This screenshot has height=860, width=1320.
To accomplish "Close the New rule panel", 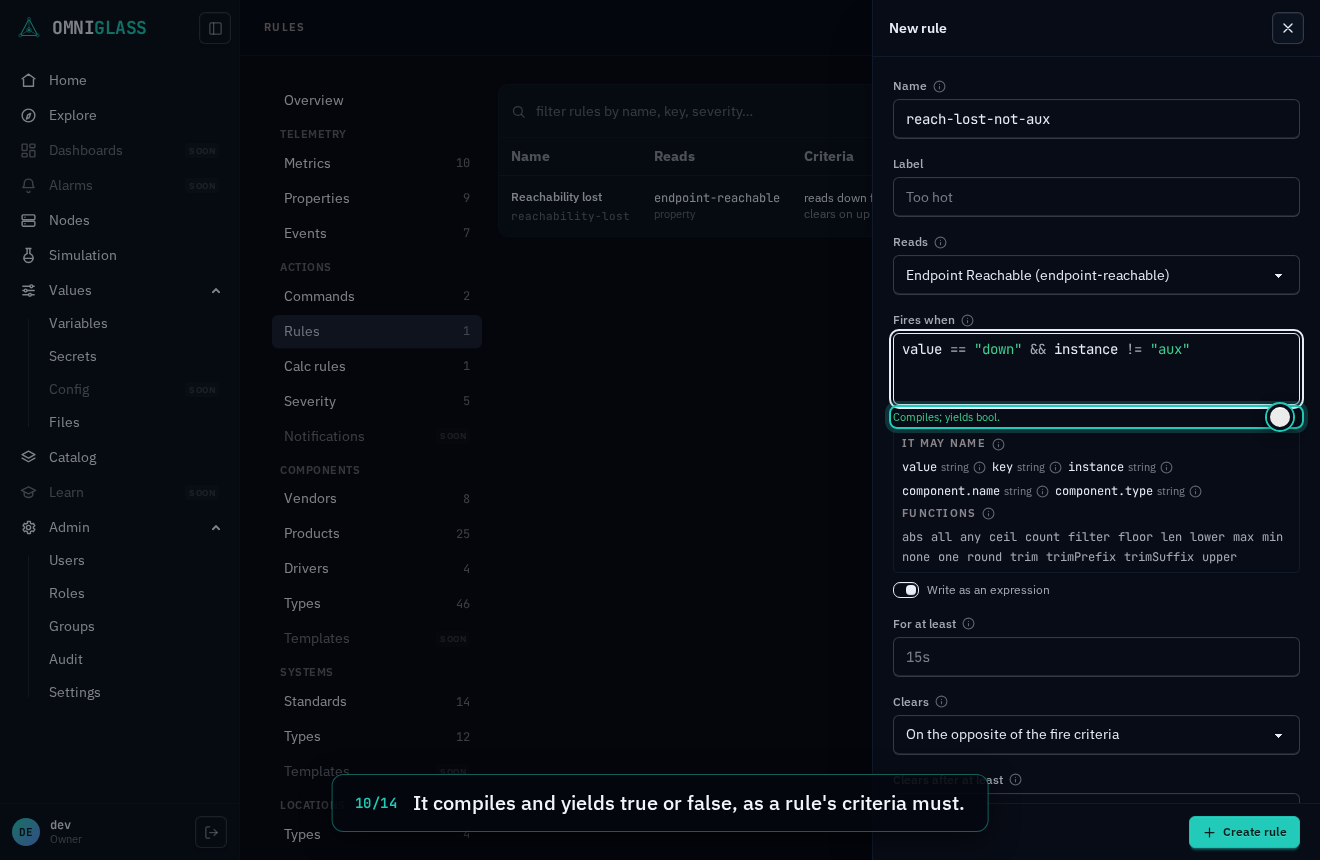I will click(x=1288, y=28).
